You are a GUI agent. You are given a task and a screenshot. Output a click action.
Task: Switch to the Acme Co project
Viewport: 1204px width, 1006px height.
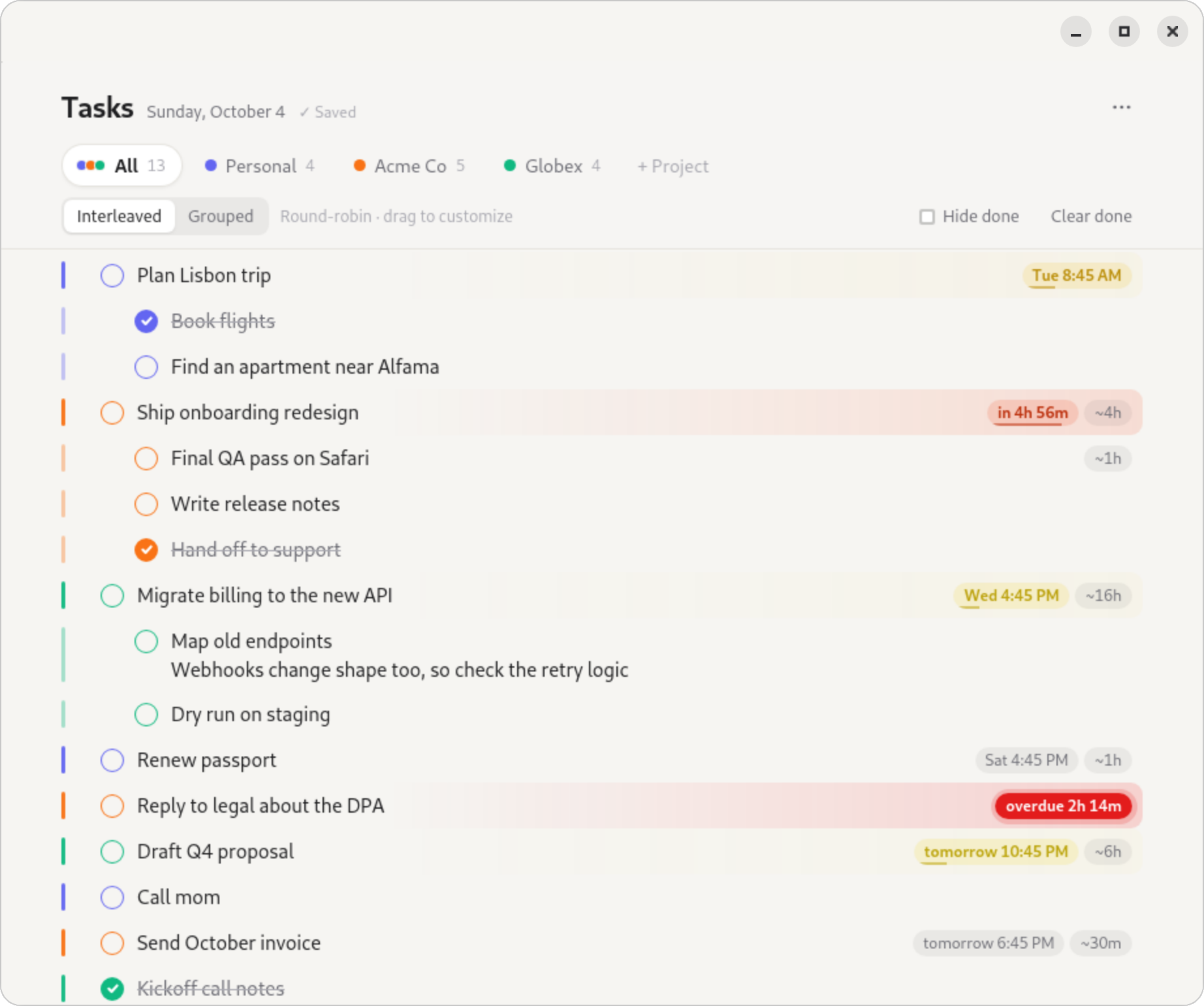point(409,166)
